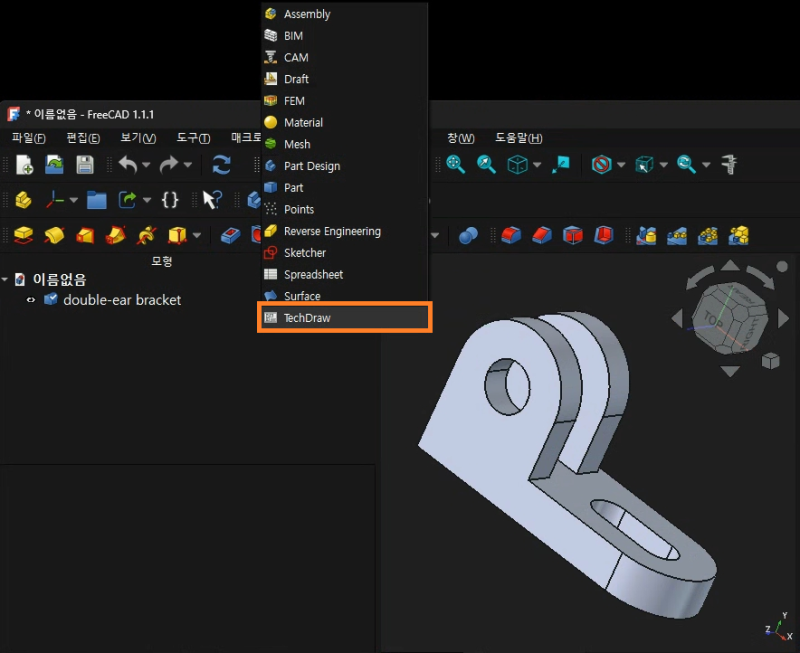Click the Make Link icon

pos(128,200)
